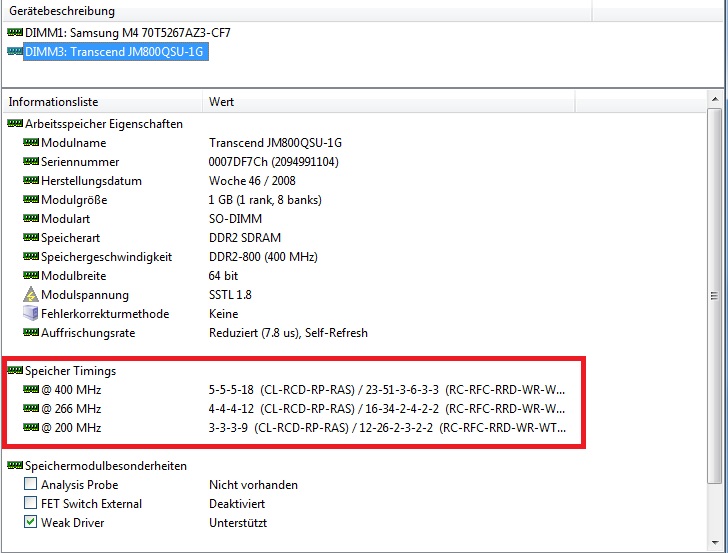Select value Unterstützt
The image size is (728, 553).
click(238, 523)
